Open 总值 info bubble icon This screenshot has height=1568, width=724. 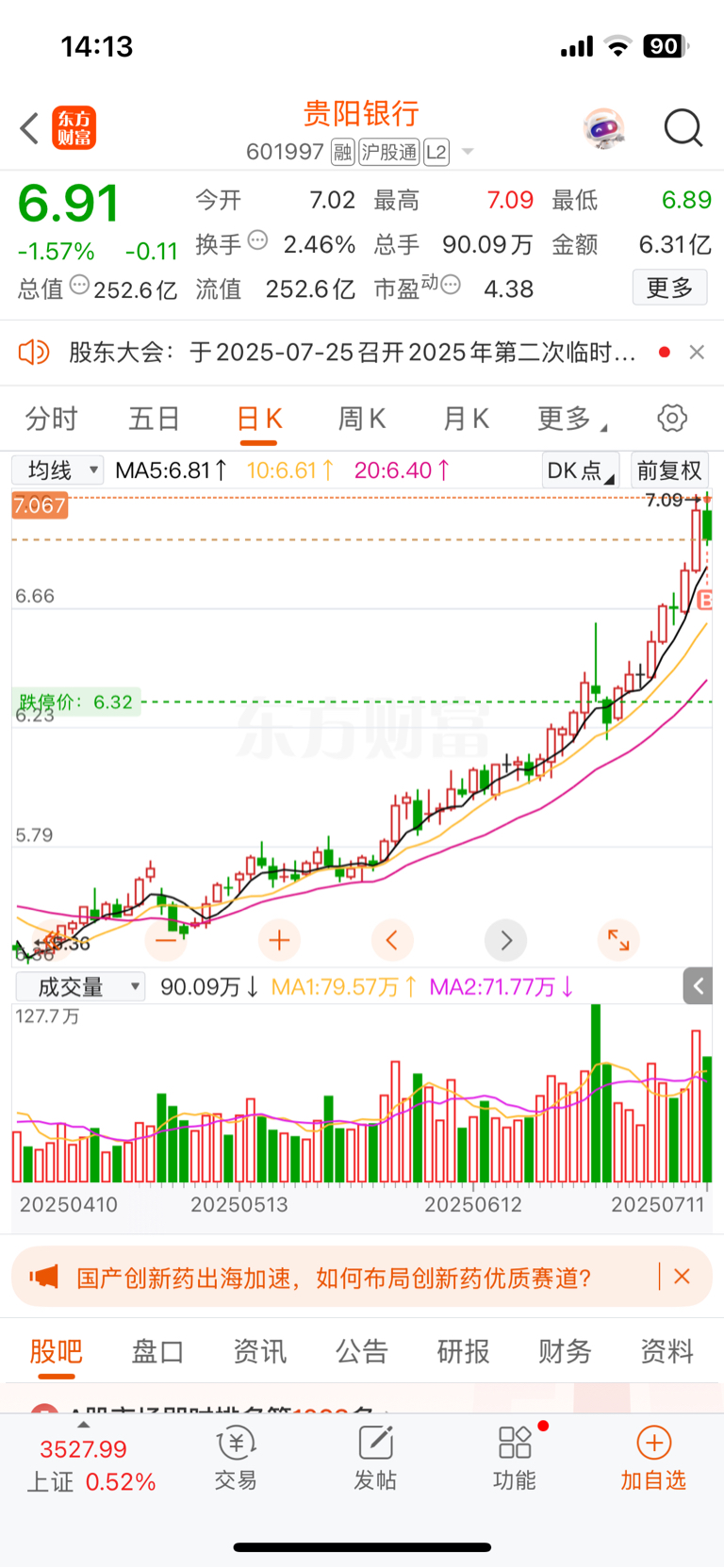pyautogui.click(x=79, y=285)
